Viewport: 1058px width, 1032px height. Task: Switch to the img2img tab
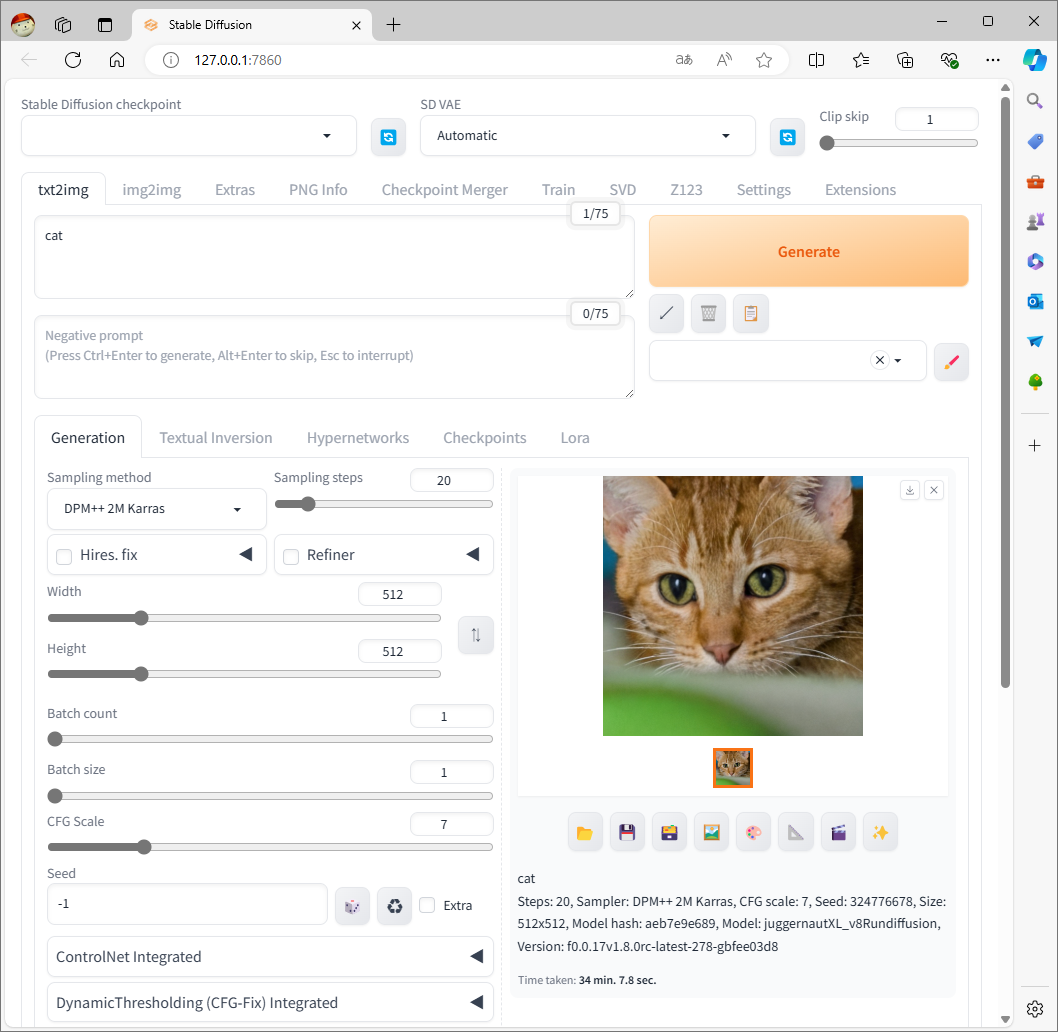[152, 190]
